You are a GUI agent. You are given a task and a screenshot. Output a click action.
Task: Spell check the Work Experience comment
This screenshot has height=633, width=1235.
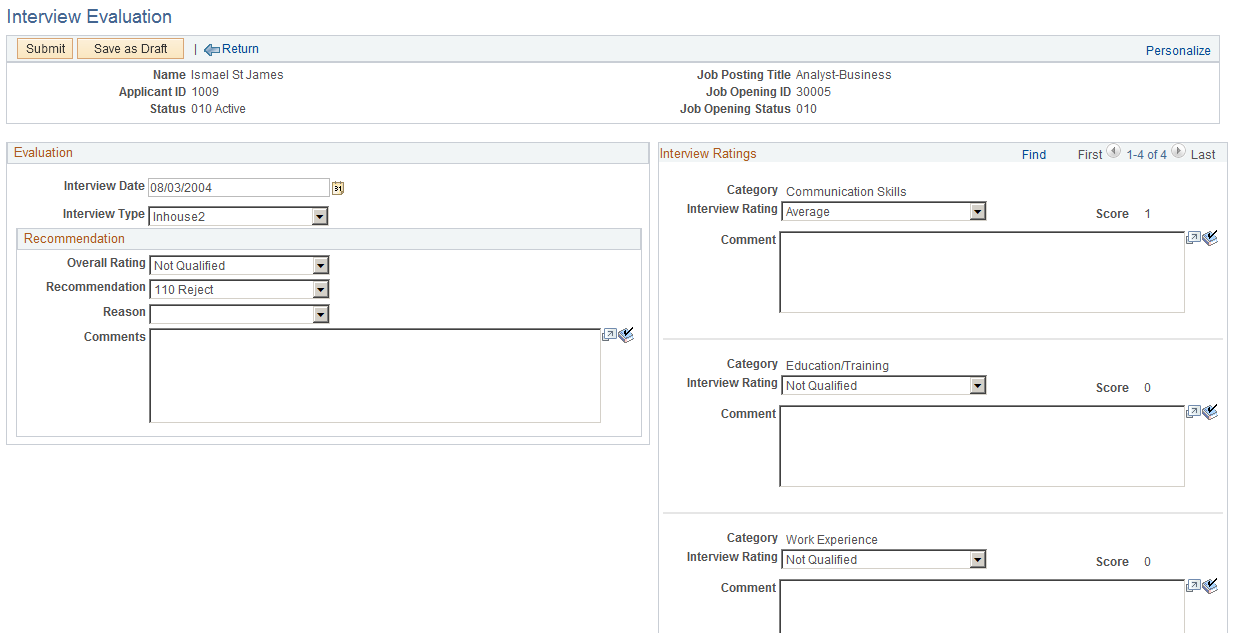pos(1209,586)
